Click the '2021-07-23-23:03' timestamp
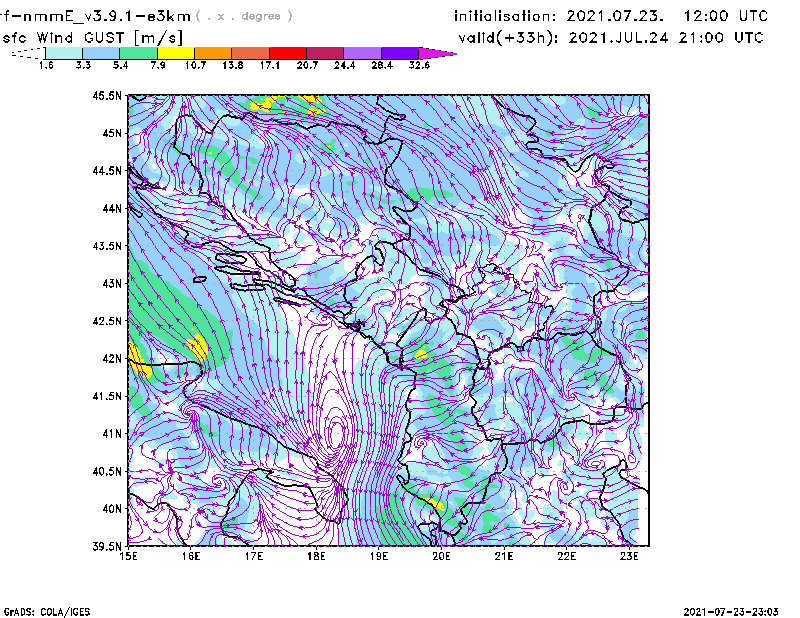 [x=731, y=612]
